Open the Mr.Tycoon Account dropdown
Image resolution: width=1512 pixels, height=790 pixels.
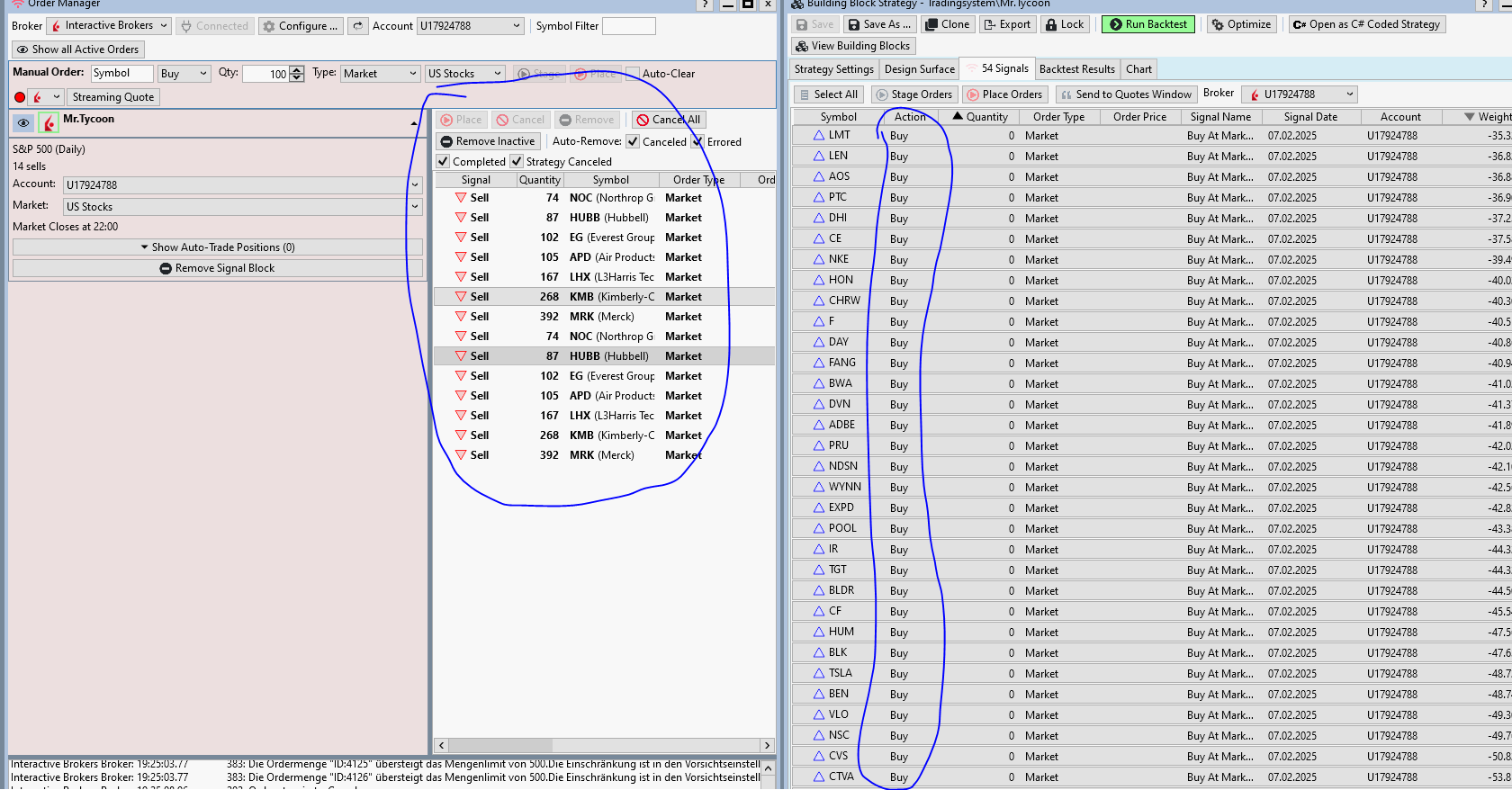tap(242, 185)
